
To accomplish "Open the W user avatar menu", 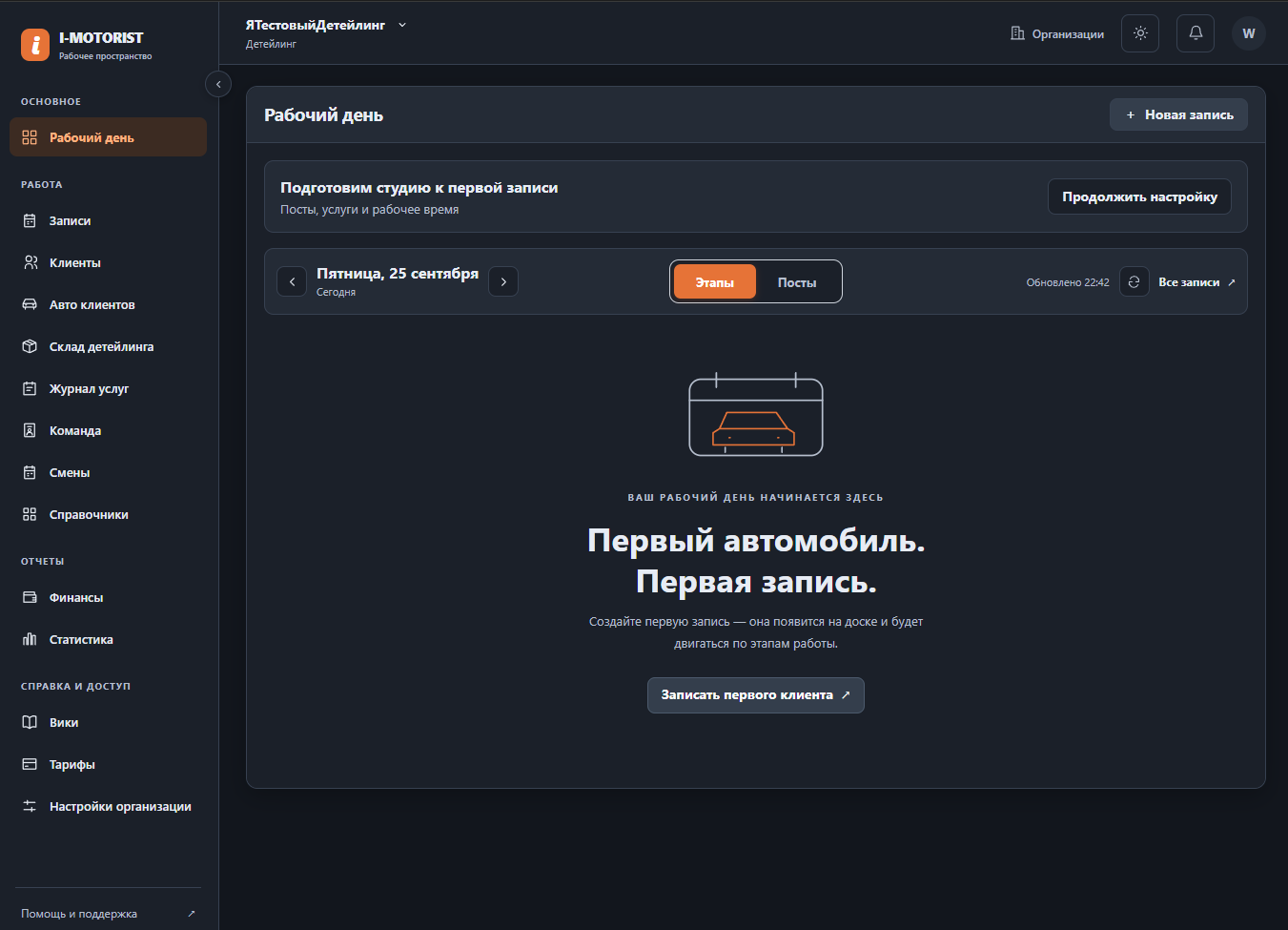I will pos(1249,33).
